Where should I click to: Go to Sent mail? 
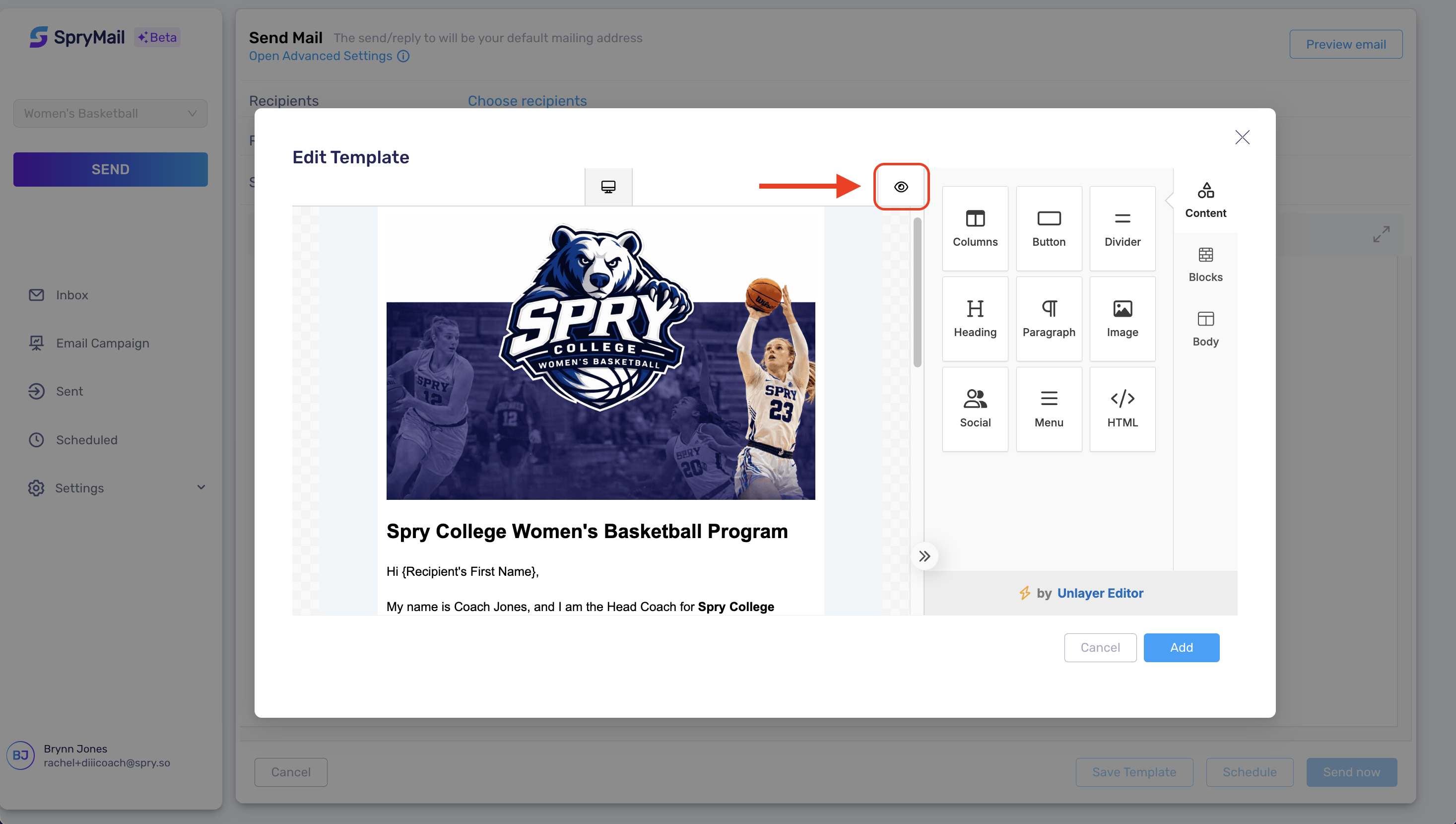click(x=69, y=391)
